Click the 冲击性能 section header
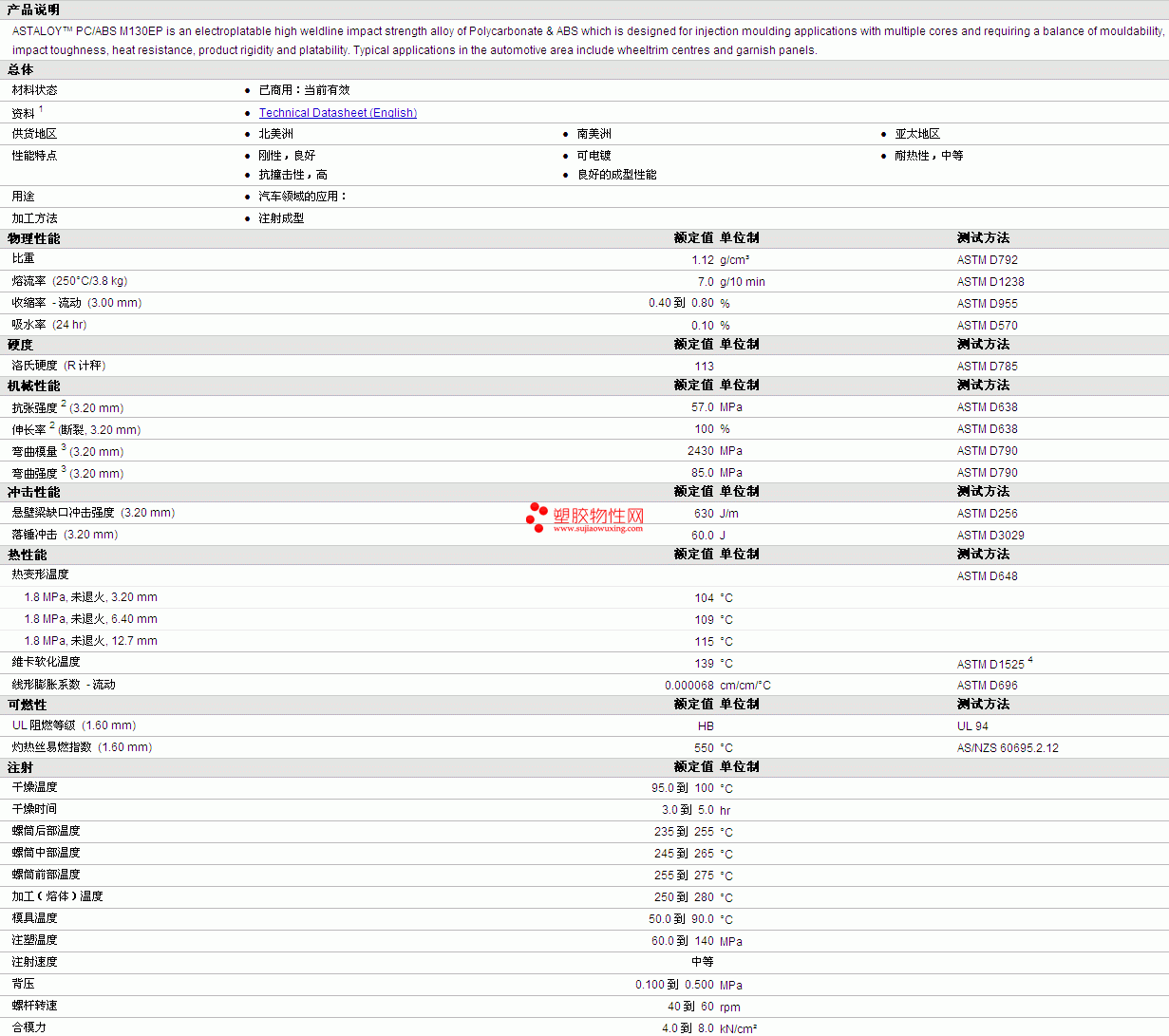This screenshot has width=1169, height=1036. [33, 492]
